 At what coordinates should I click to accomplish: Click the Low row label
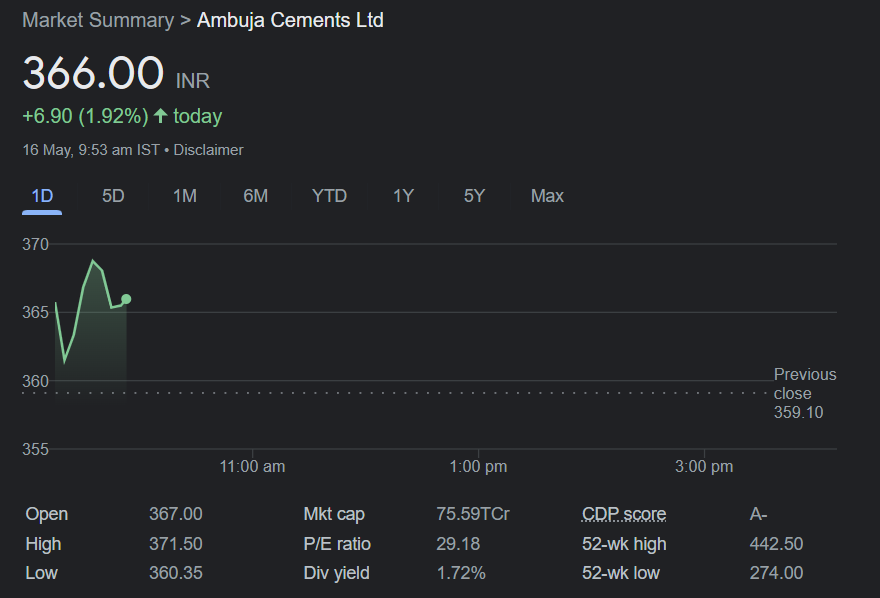[42, 573]
